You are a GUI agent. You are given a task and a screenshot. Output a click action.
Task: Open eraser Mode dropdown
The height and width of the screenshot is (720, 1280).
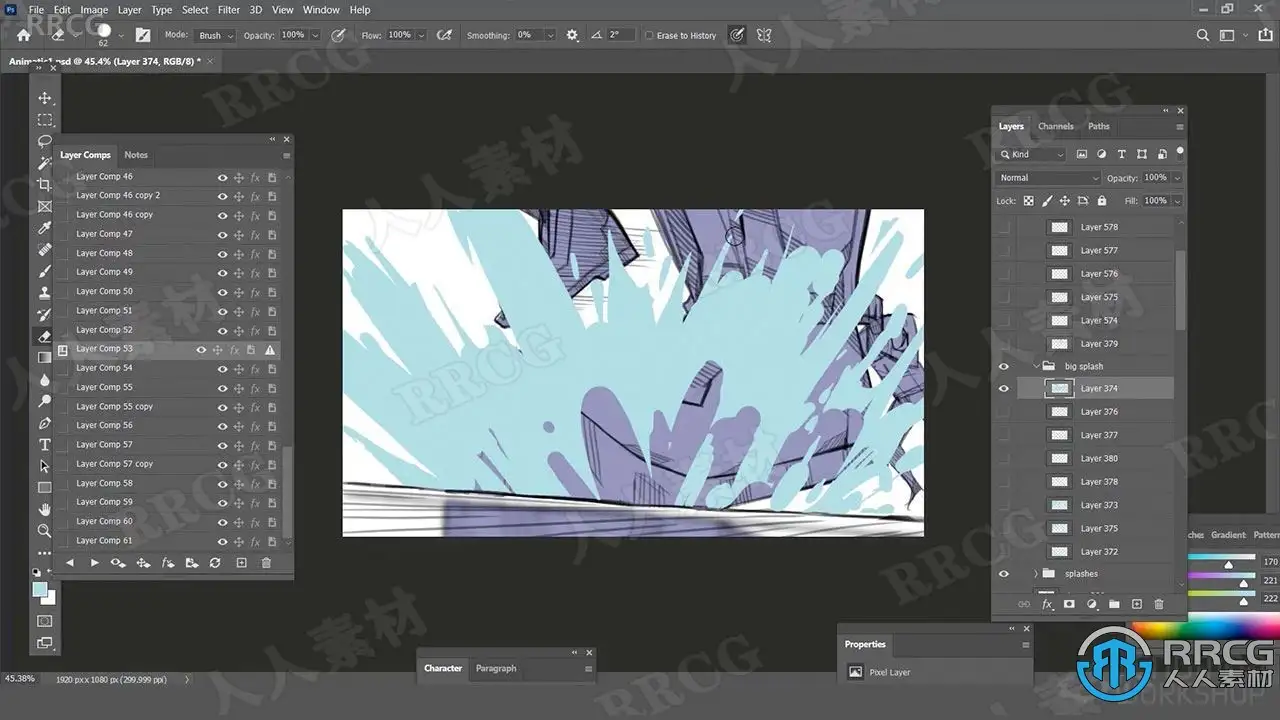click(215, 35)
